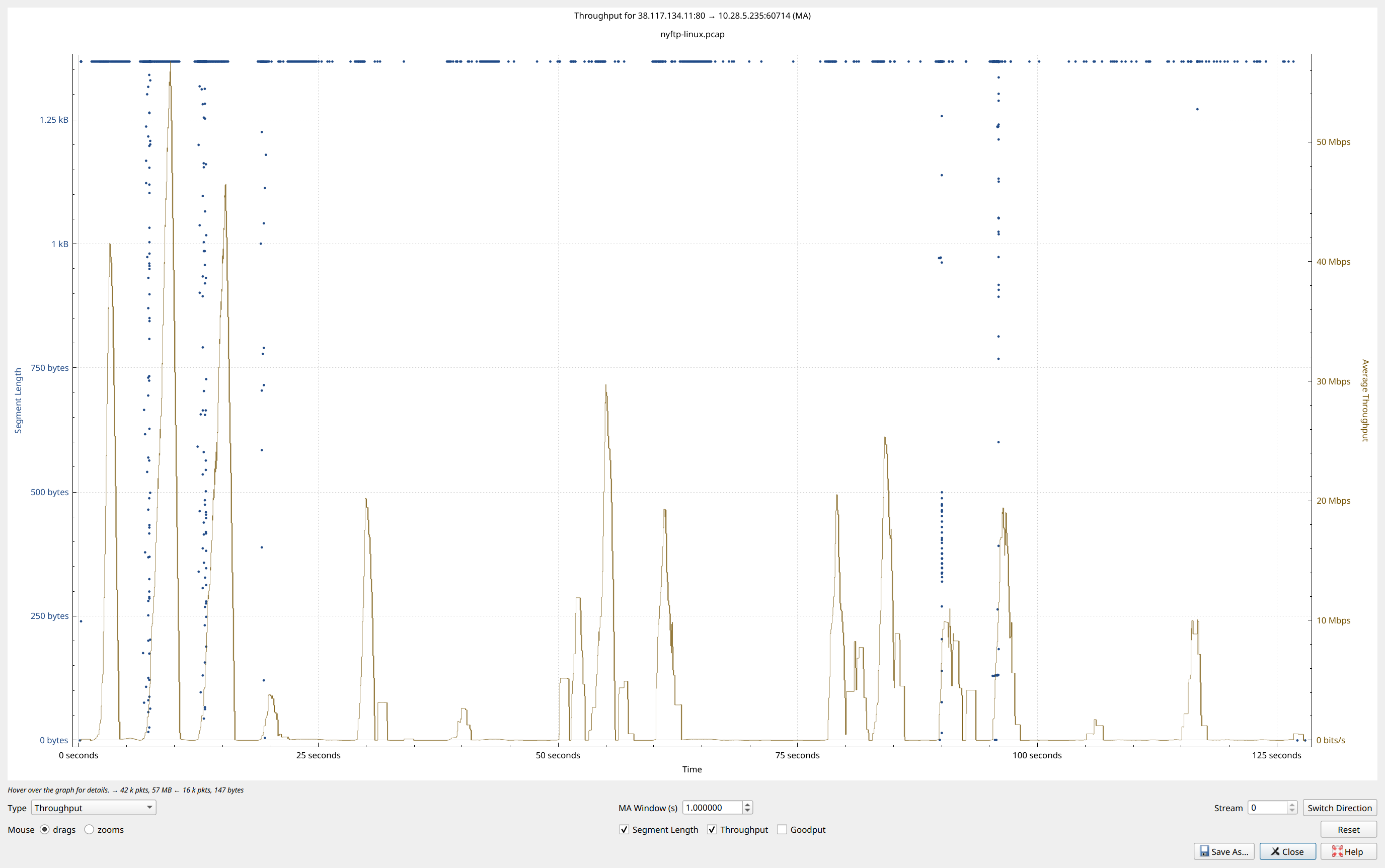
Task: Click the Save As... button
Action: tap(1223, 851)
